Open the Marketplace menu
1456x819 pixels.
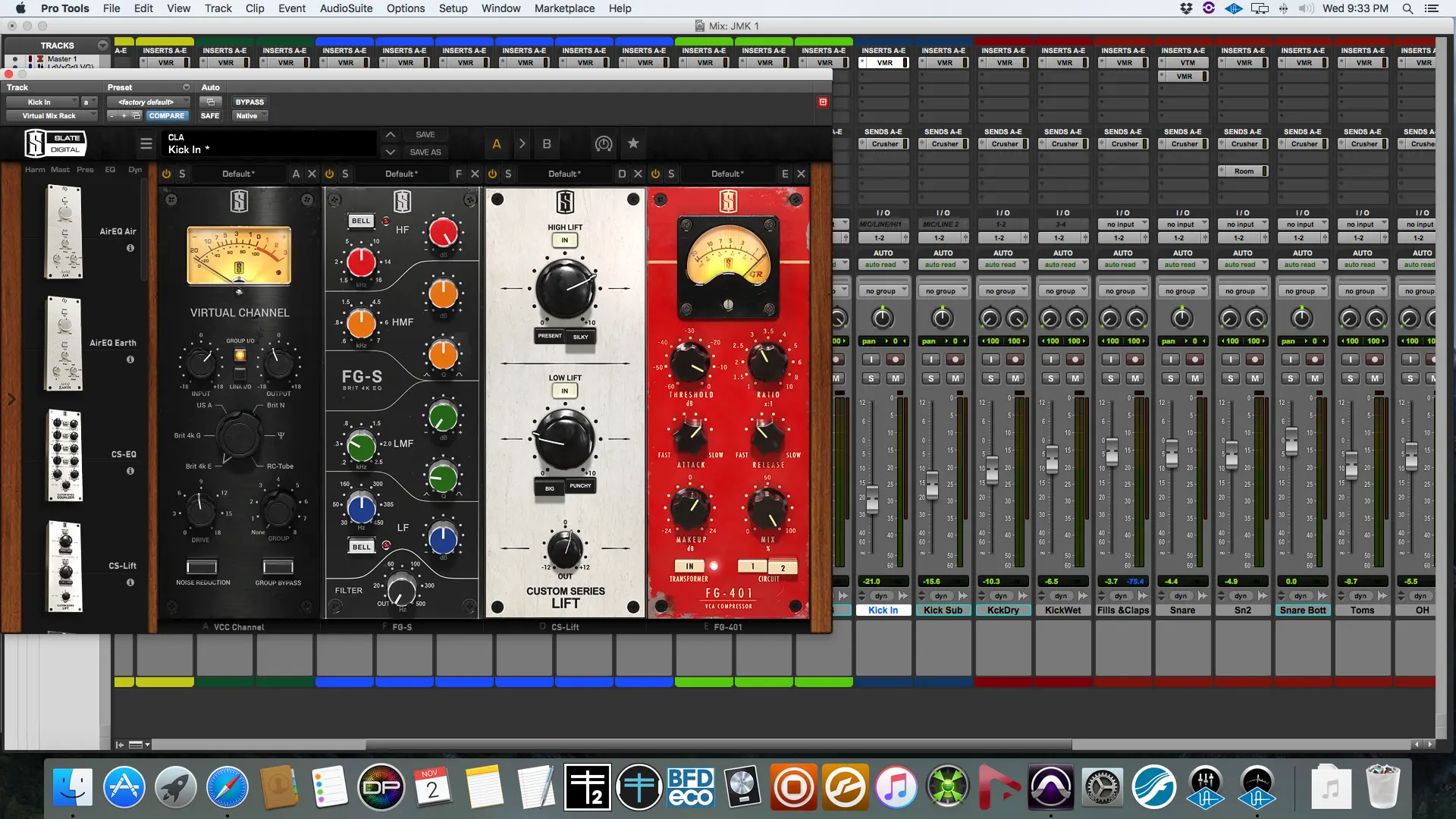(x=564, y=8)
